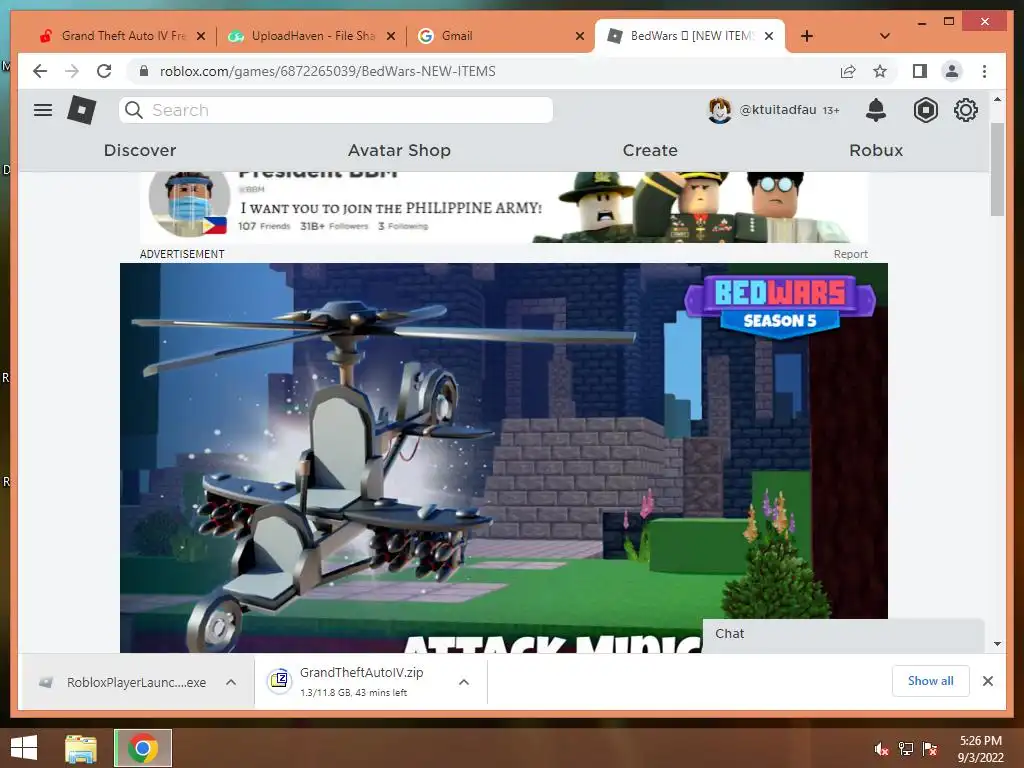
Task: Open the Windows Start menu
Action: [24, 748]
